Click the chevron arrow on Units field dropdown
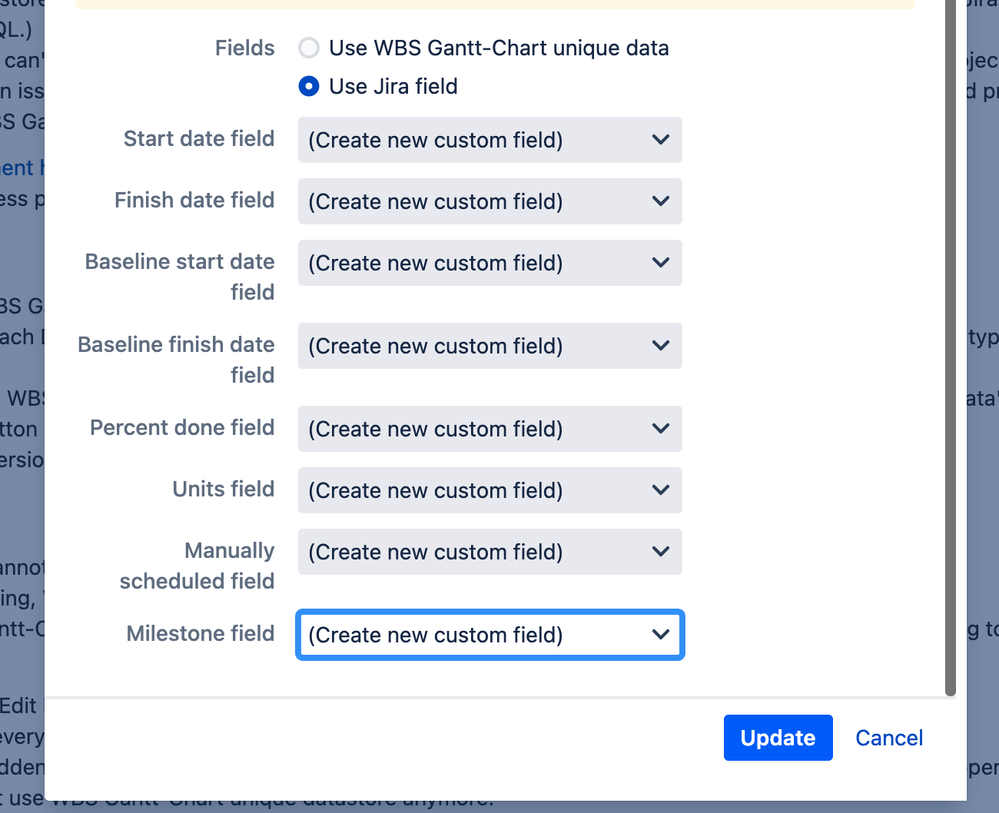This screenshot has height=813, width=999. point(660,490)
